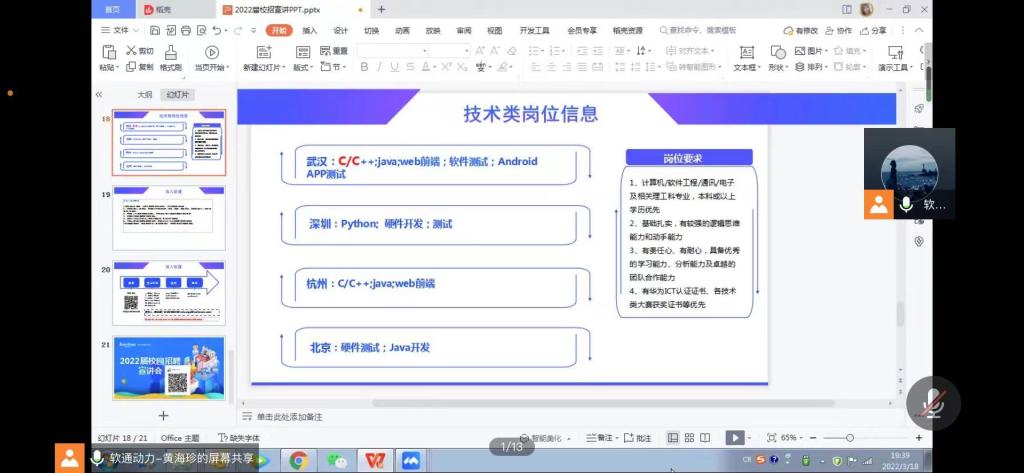Switch to the Insert (插入) ribbon tab
The width and height of the screenshot is (1024, 473).
point(310,31)
